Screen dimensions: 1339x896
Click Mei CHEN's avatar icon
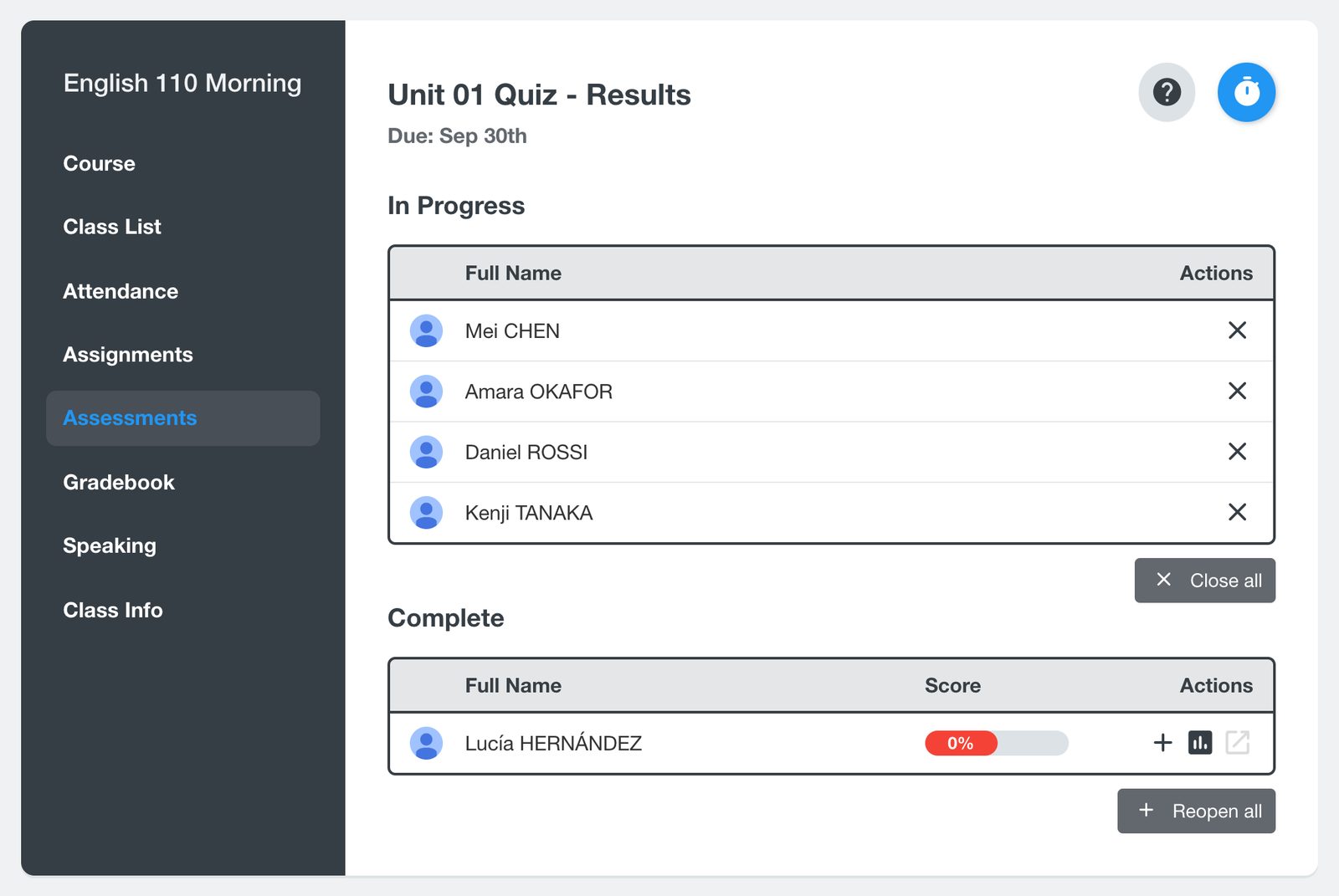click(x=426, y=330)
